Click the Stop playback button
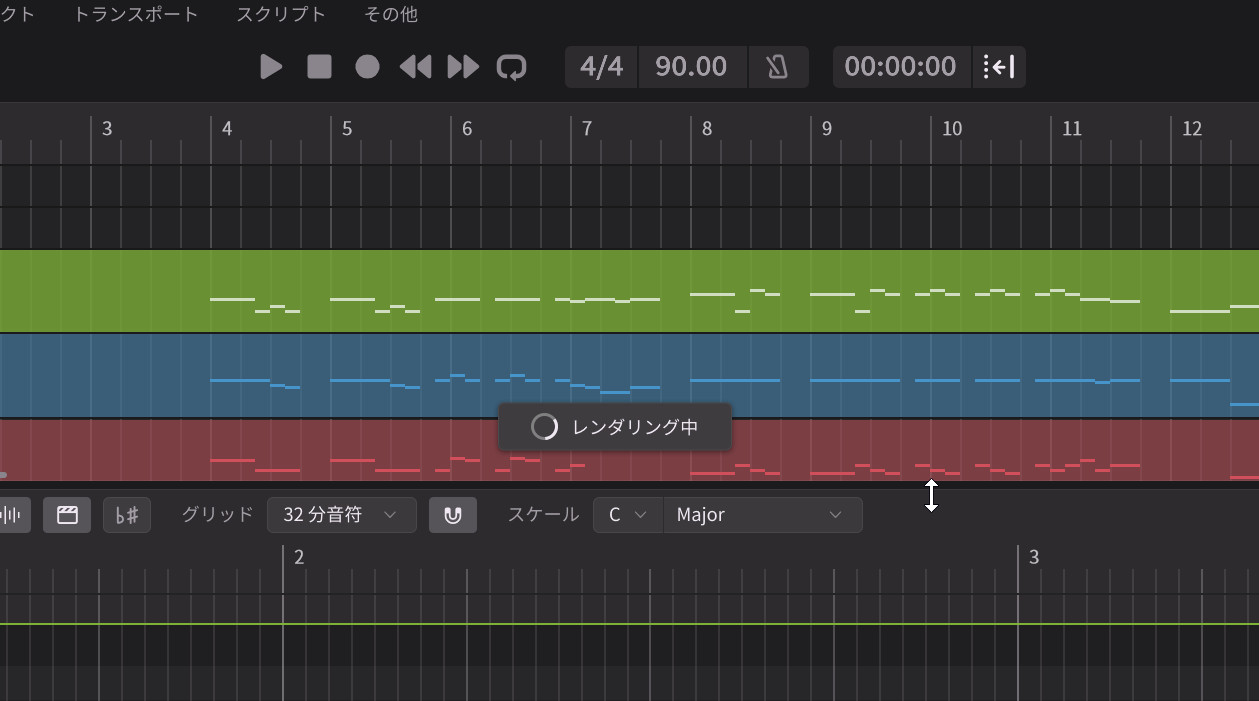This screenshot has height=701, width=1259. [319, 67]
